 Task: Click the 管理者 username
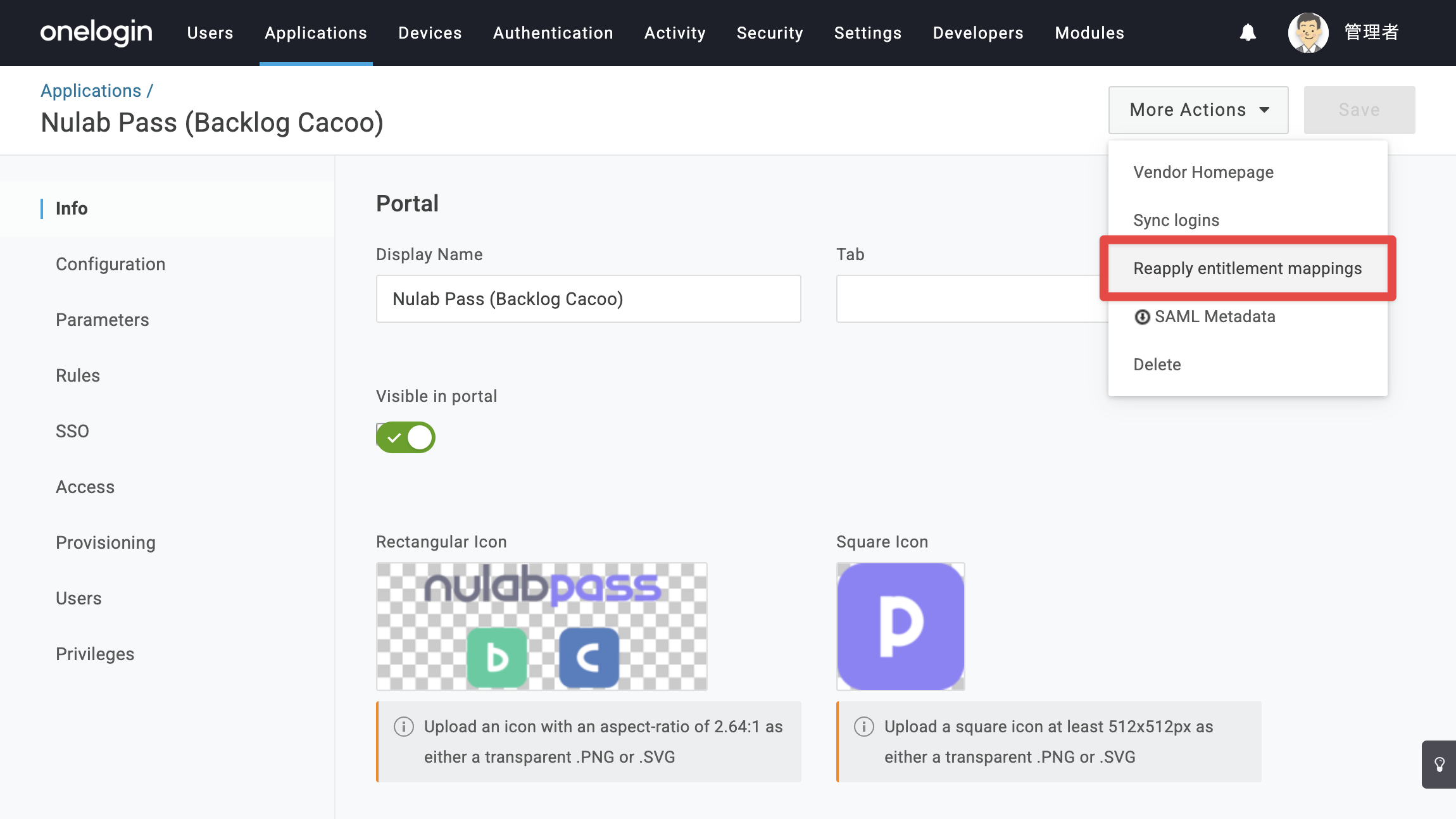click(1371, 32)
